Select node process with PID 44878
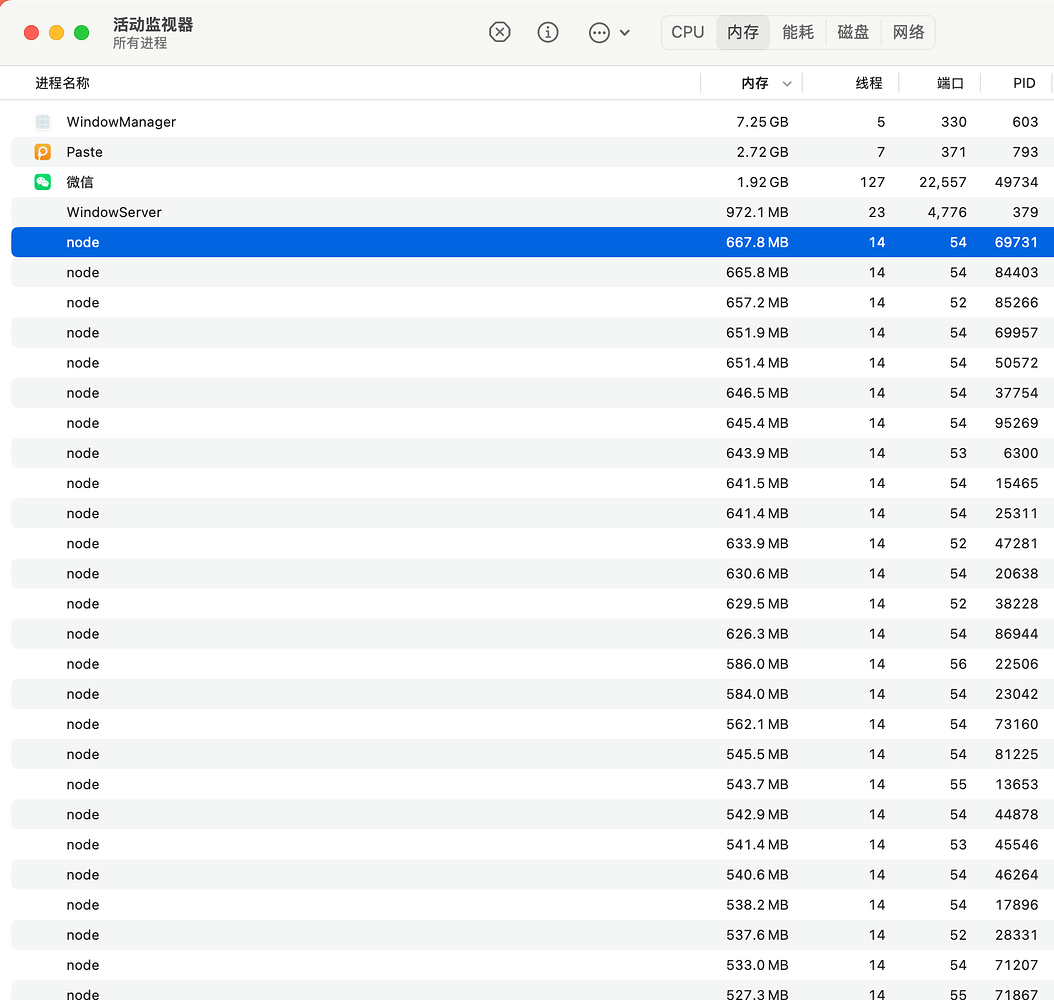Image resolution: width=1054 pixels, height=1000 pixels. pyautogui.click(x=532, y=815)
